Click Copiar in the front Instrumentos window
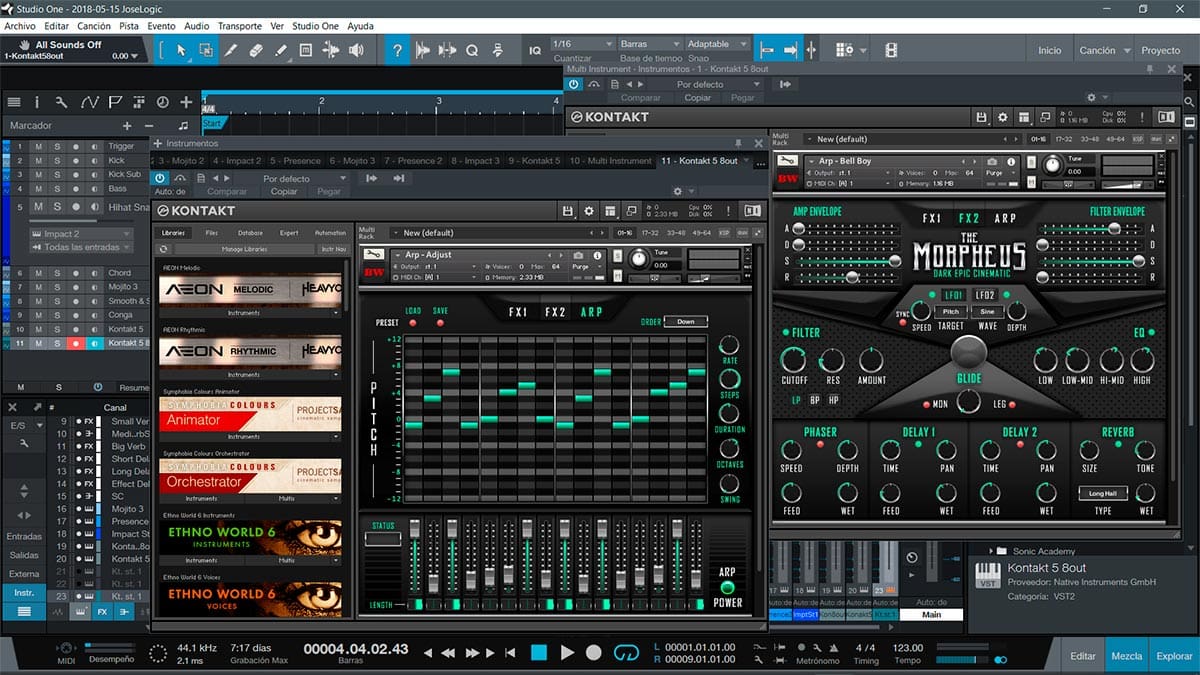This screenshot has width=1200, height=675. click(285, 191)
